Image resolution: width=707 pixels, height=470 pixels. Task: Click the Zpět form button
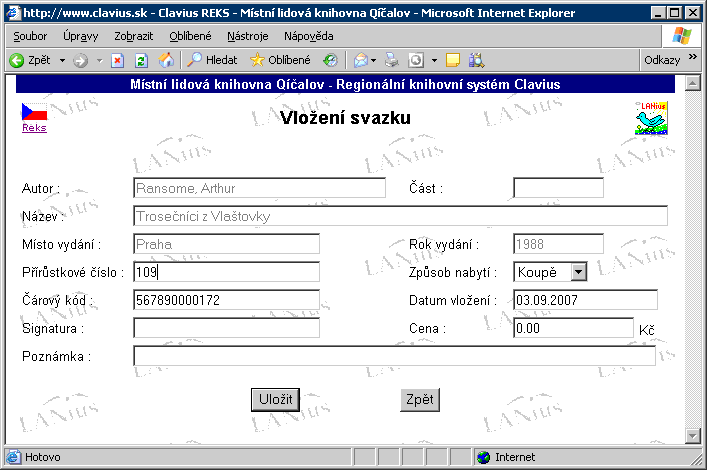point(420,400)
